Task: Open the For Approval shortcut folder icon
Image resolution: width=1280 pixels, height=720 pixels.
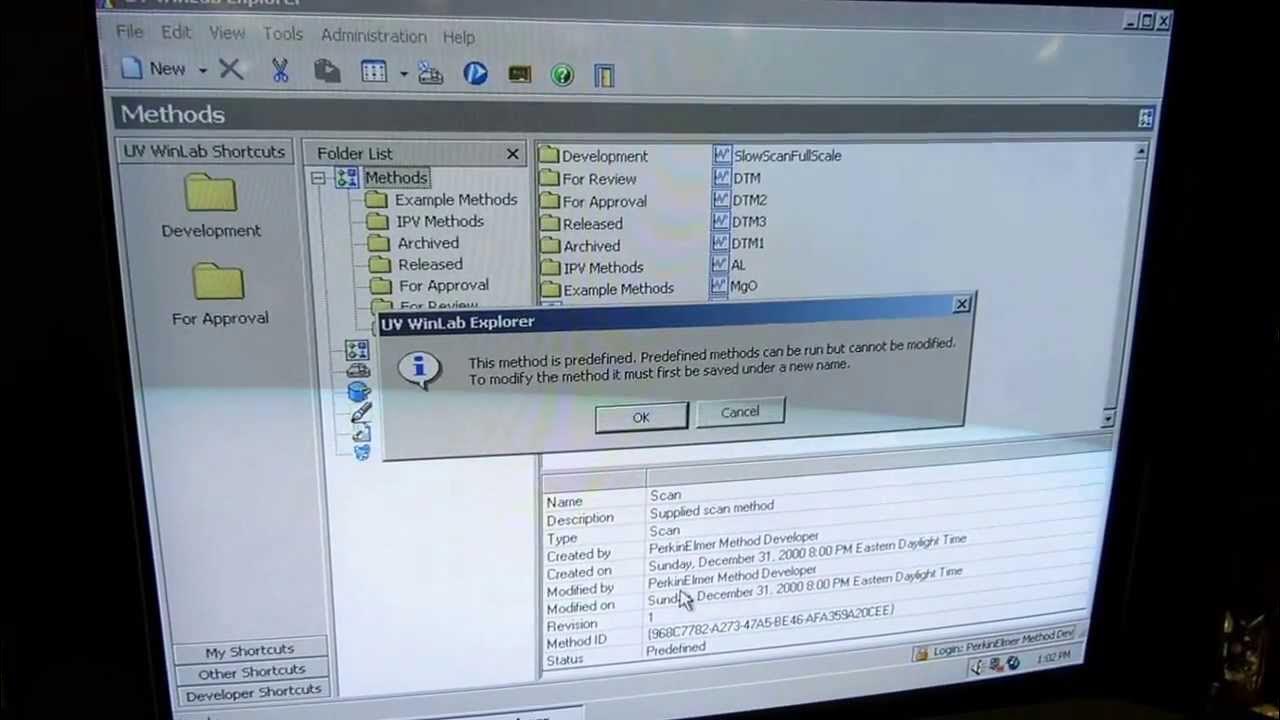Action: tap(218, 282)
